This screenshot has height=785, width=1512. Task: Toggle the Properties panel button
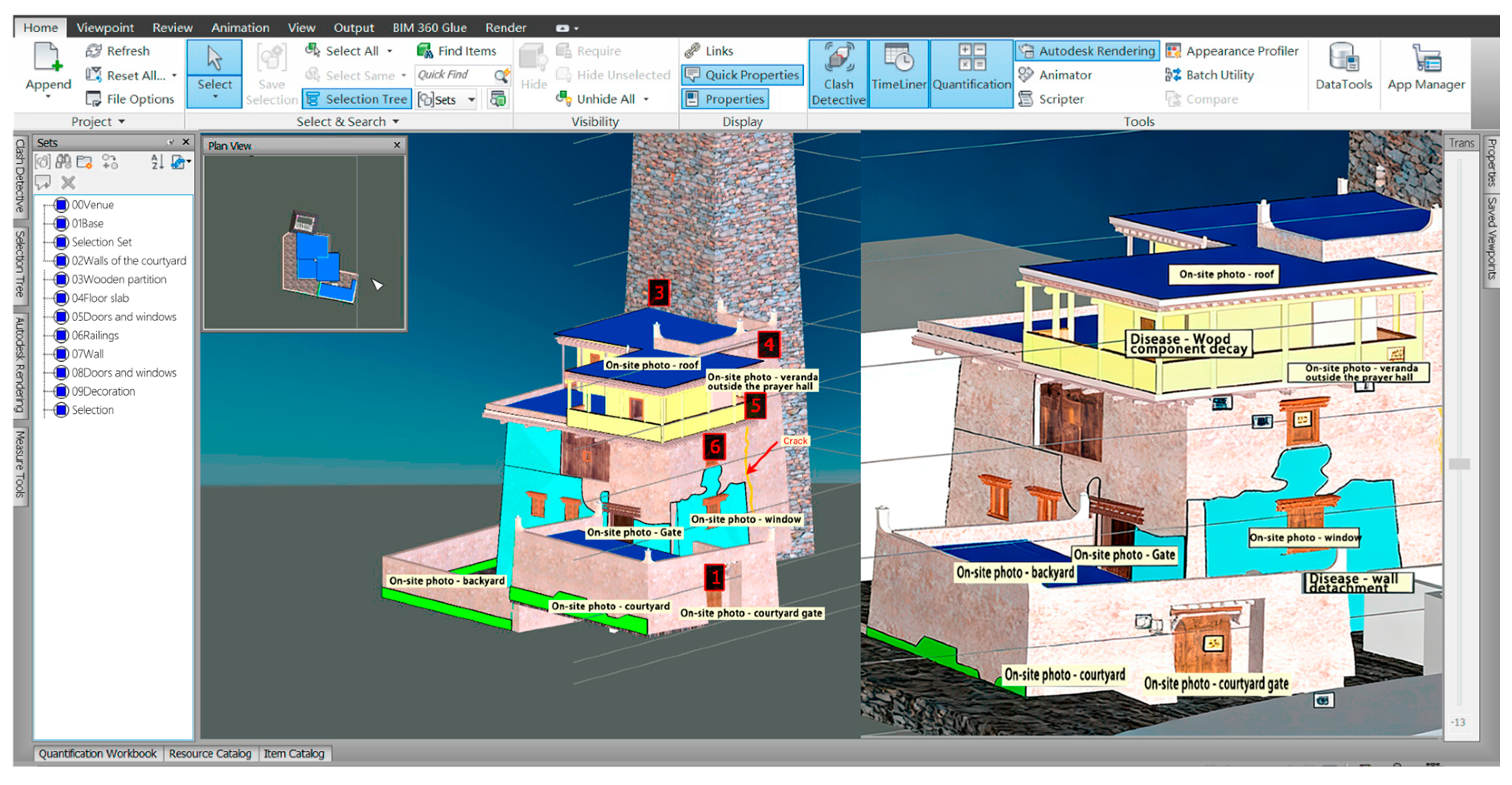(x=725, y=99)
